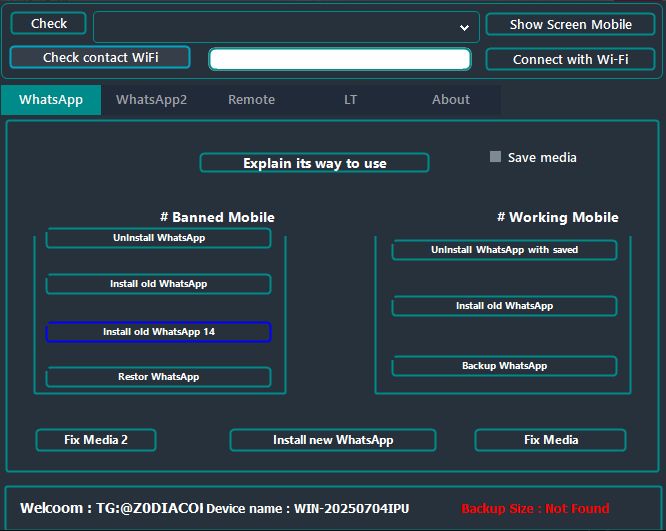Open the device selection dropdown
The width and height of the screenshot is (666, 531).
point(285,27)
